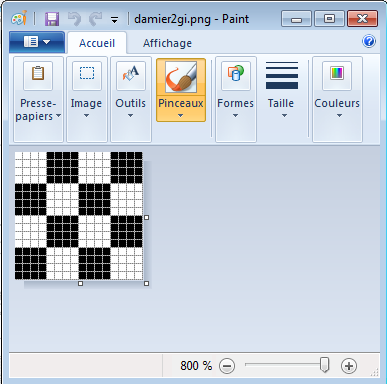Click the bottom-edge canvas resize handle
387x384 pixels.
click(80, 283)
